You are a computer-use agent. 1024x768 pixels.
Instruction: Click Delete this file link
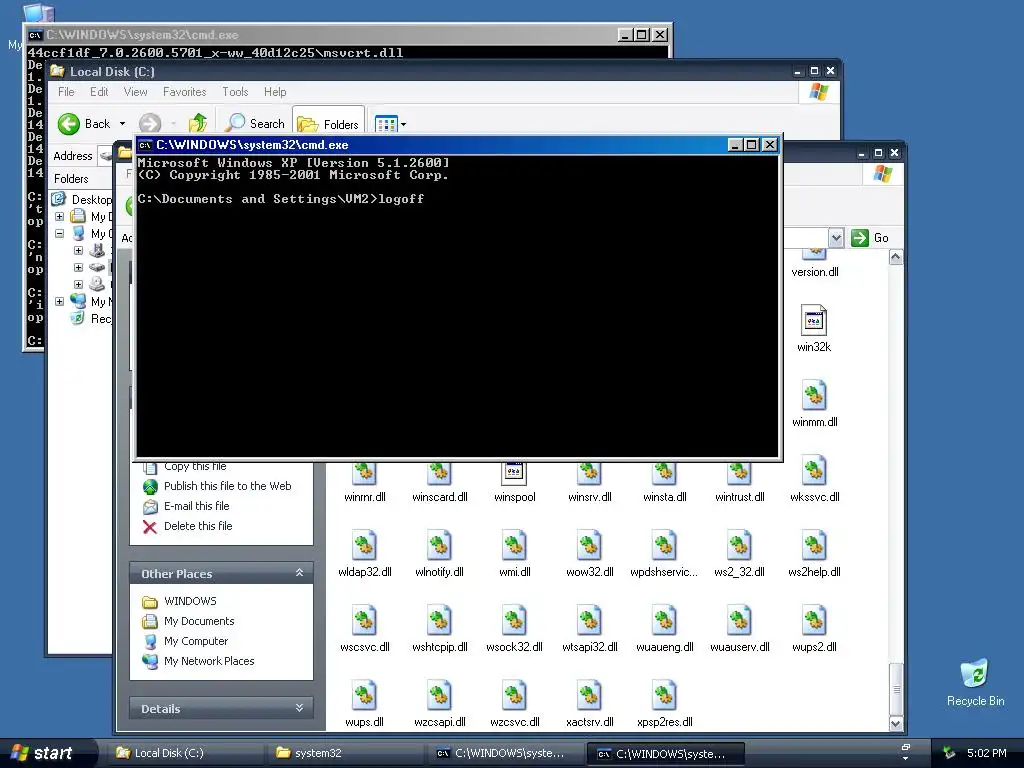point(198,526)
